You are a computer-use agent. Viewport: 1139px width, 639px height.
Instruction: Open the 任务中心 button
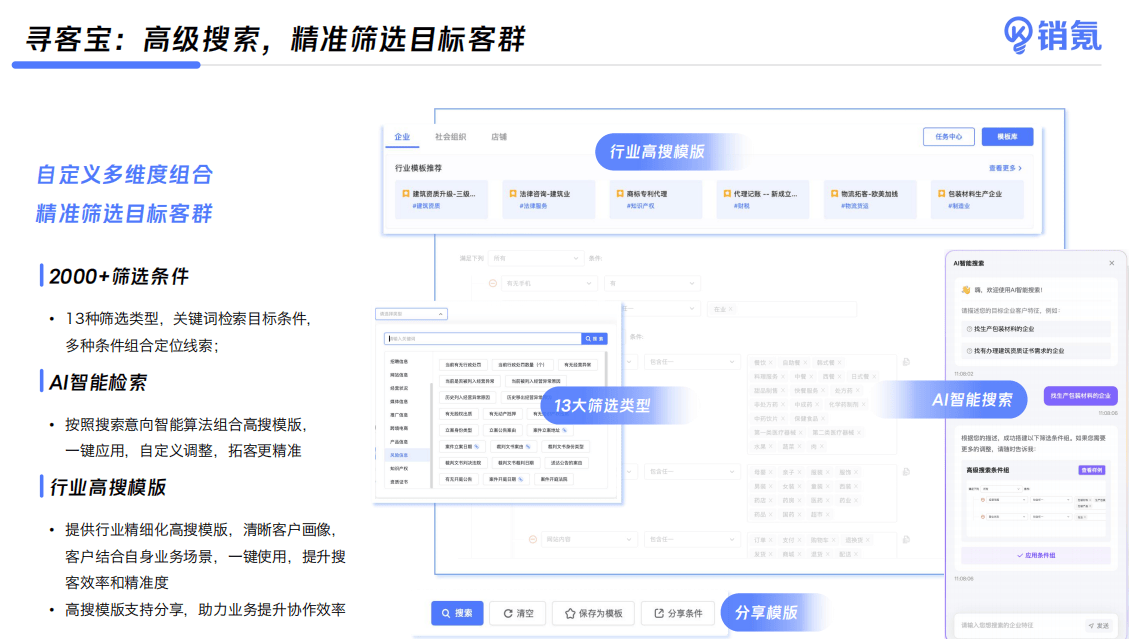point(948,137)
